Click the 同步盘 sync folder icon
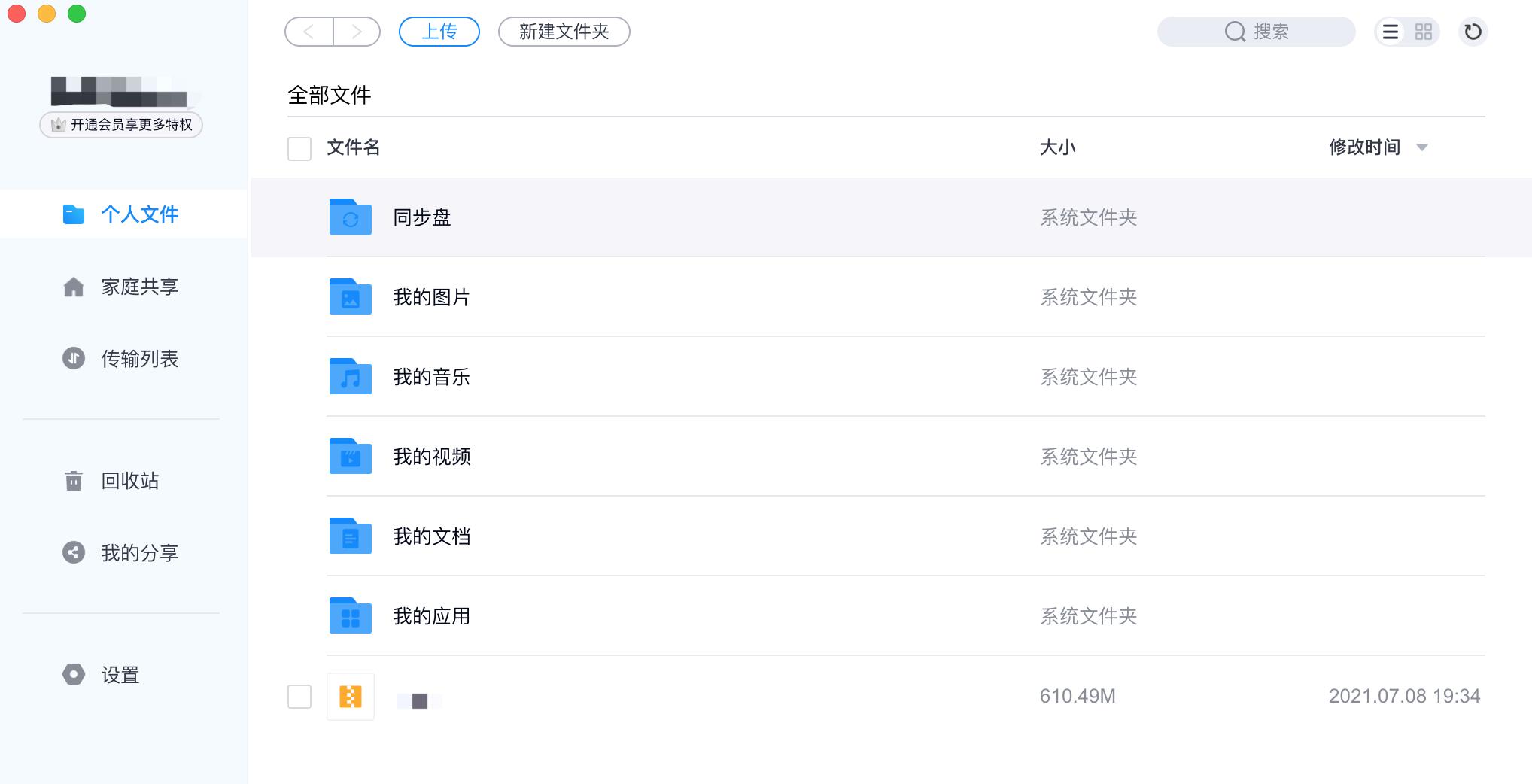The image size is (1532, 784). click(x=350, y=217)
